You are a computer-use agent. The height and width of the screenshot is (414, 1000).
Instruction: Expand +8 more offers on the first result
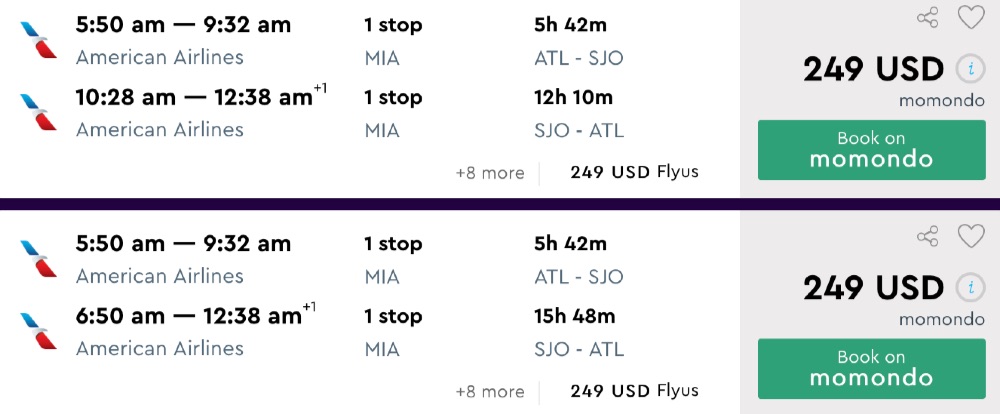tap(489, 172)
